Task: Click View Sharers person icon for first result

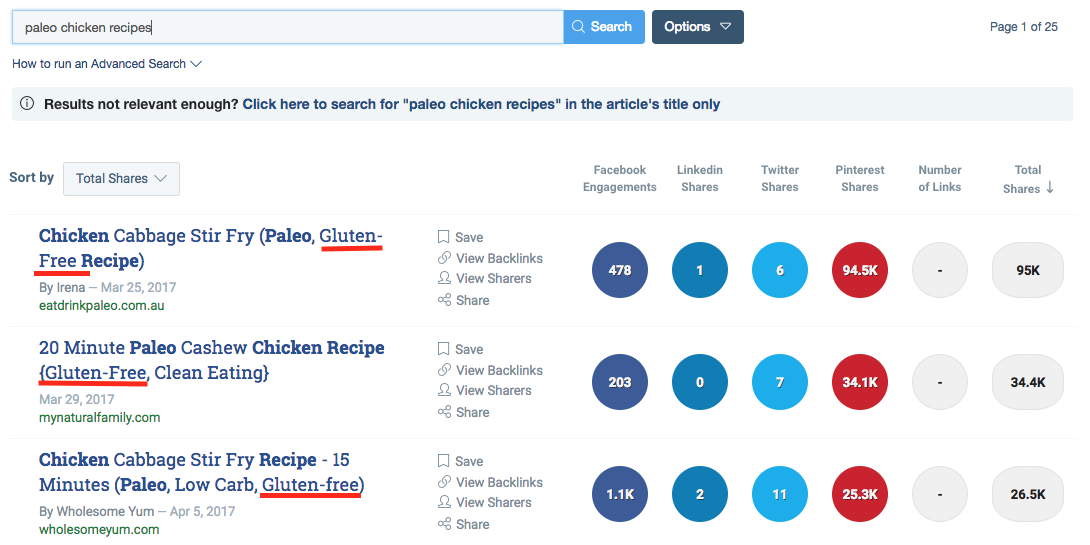Action: pyautogui.click(x=444, y=278)
